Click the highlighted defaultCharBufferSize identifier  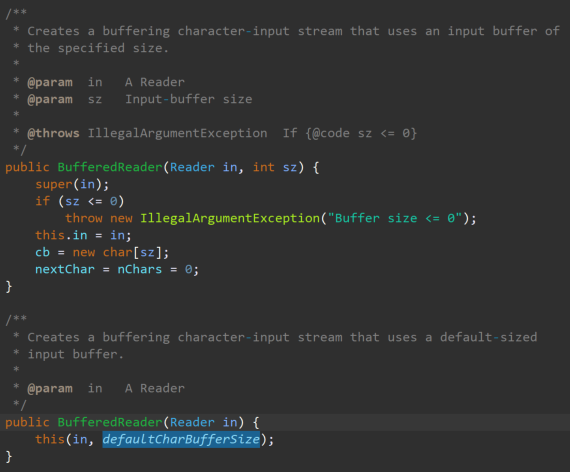181,439
